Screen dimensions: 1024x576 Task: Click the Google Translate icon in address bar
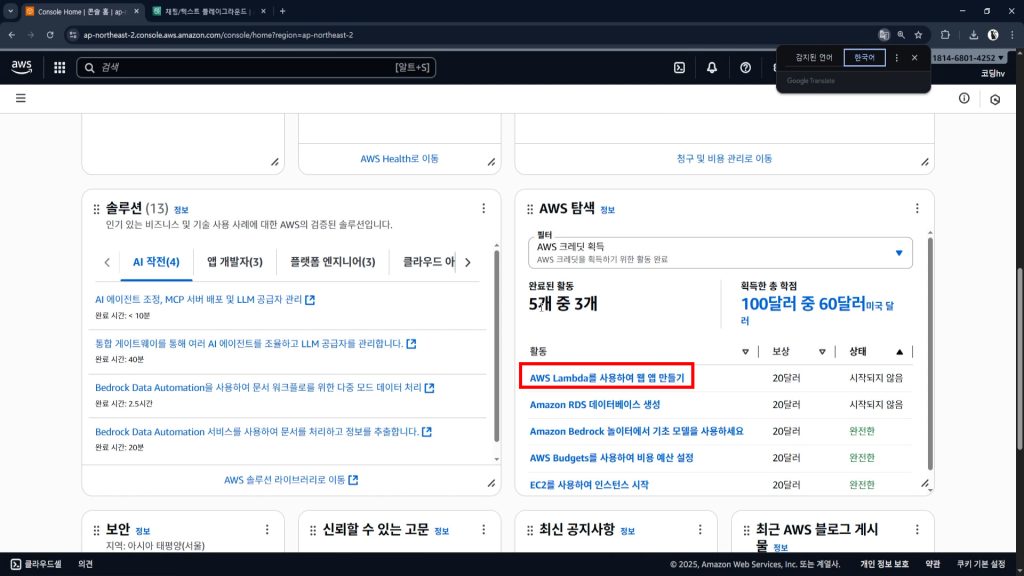pos(884,35)
